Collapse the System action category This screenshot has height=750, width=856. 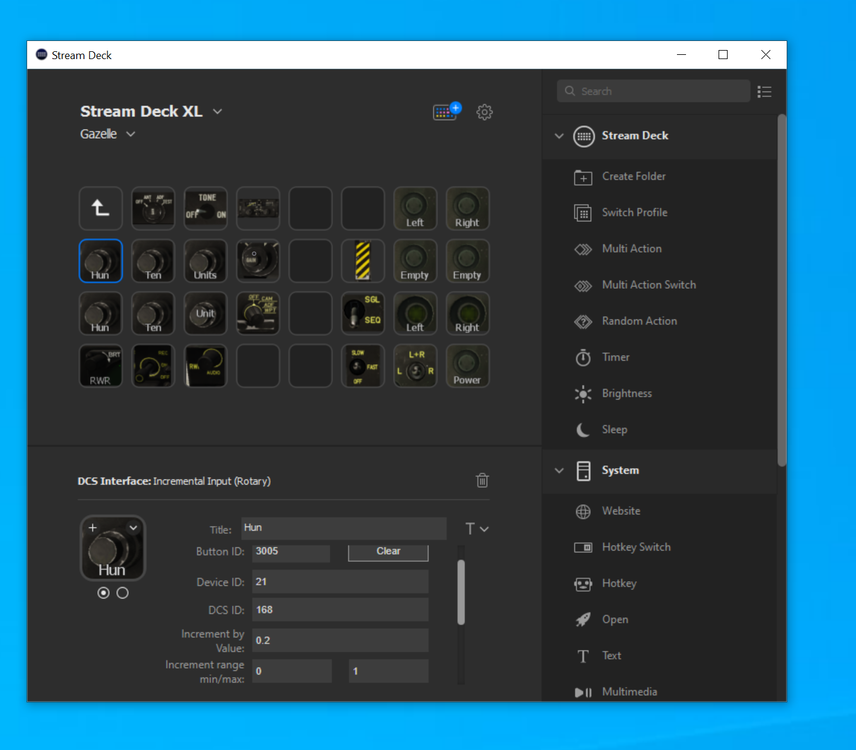pos(559,471)
